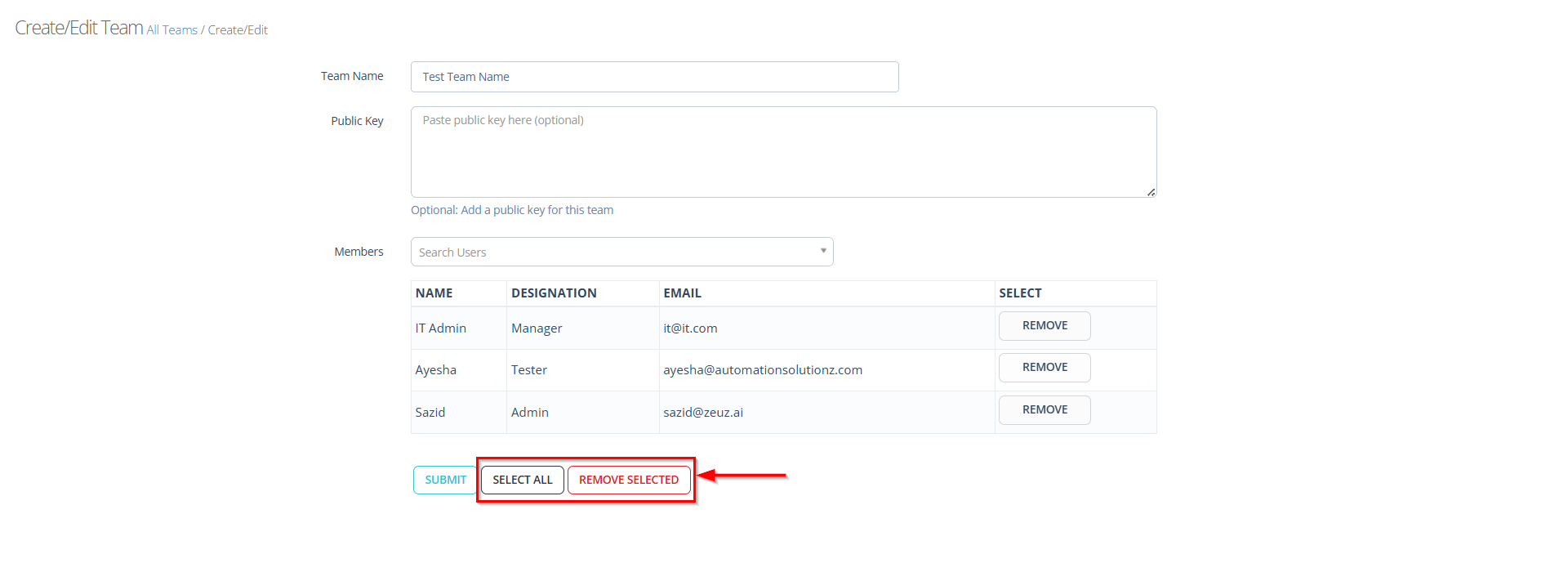Click Ayesha's email address cell
The width and height of the screenshot is (1568, 581).
click(x=762, y=370)
